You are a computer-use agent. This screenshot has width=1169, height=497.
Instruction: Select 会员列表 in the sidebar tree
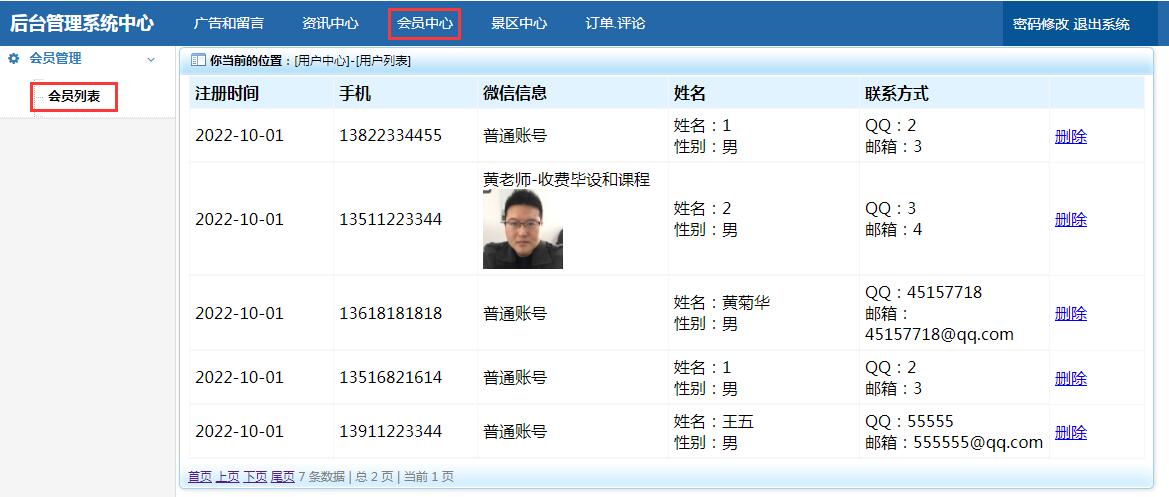[74, 96]
